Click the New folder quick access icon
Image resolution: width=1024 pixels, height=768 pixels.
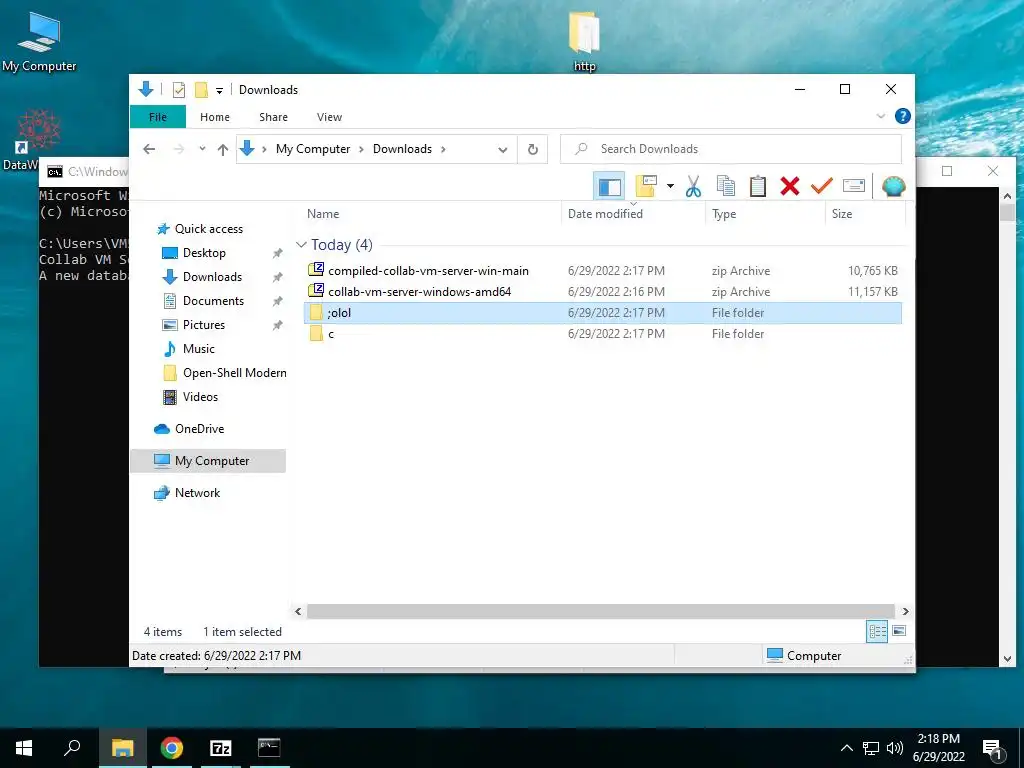pos(201,90)
